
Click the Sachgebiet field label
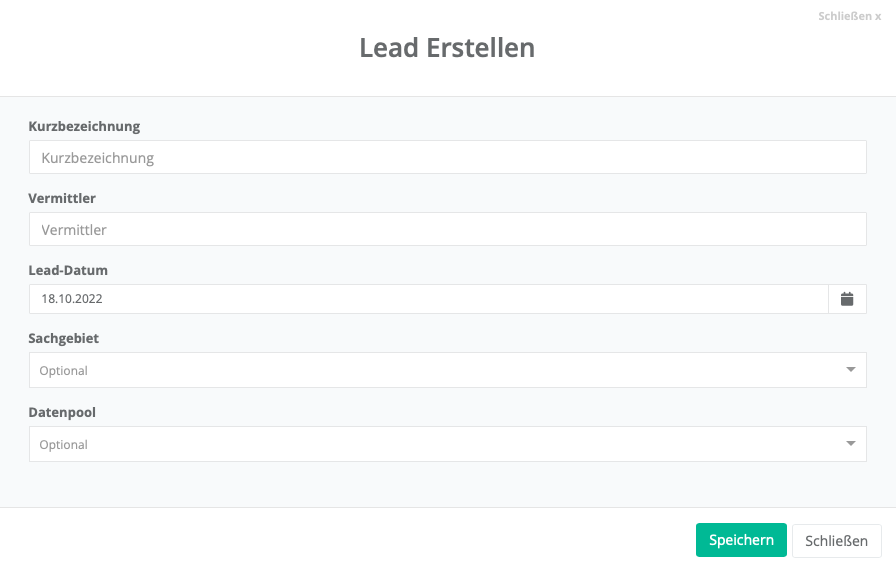64,339
